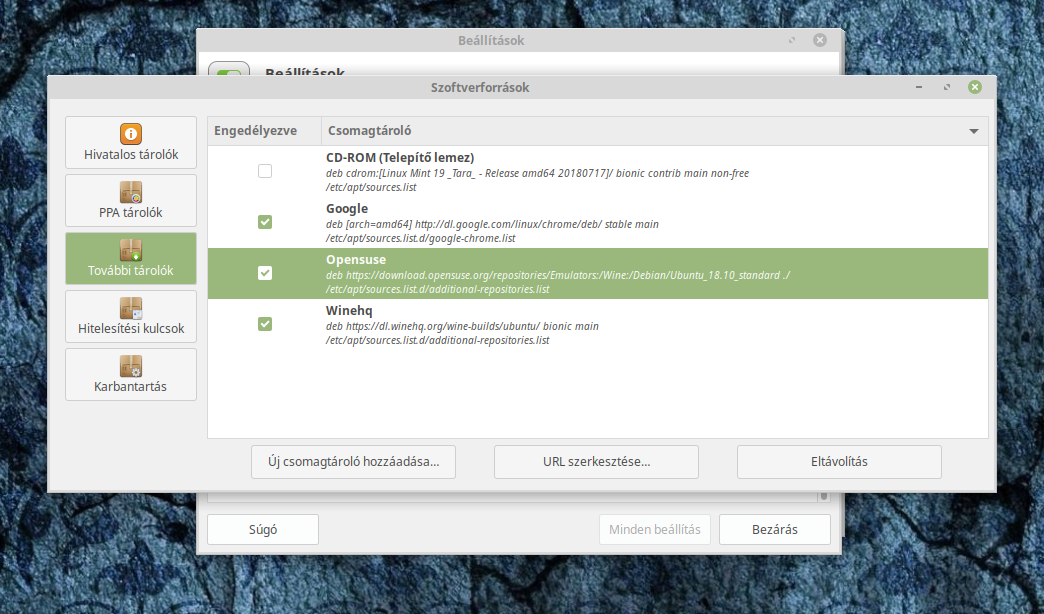Click the További tárolók package icon
Screen dimensions: 1044x614
pos(131,250)
